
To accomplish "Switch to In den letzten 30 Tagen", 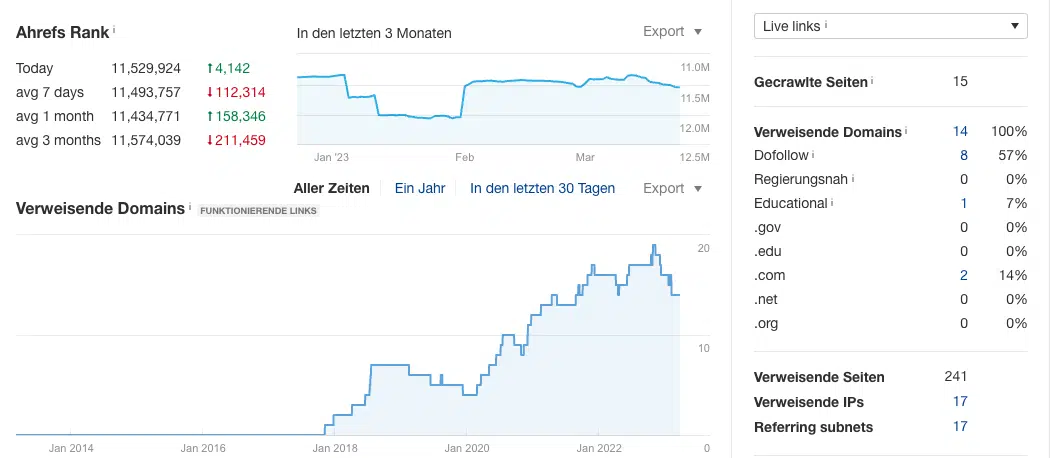I will pyautogui.click(x=542, y=188).
